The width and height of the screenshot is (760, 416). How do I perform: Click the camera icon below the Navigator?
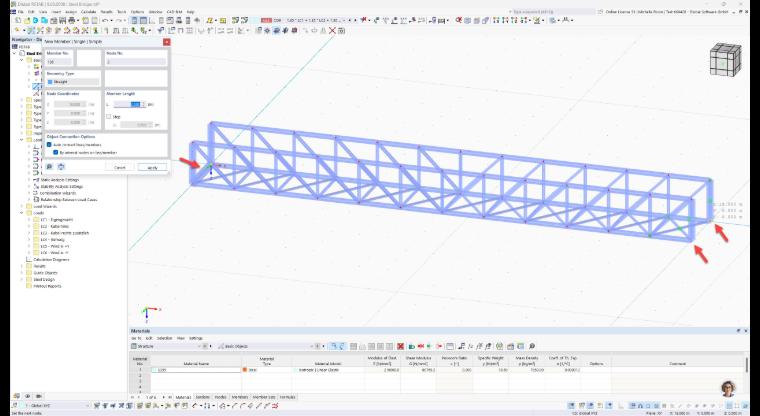(39, 396)
